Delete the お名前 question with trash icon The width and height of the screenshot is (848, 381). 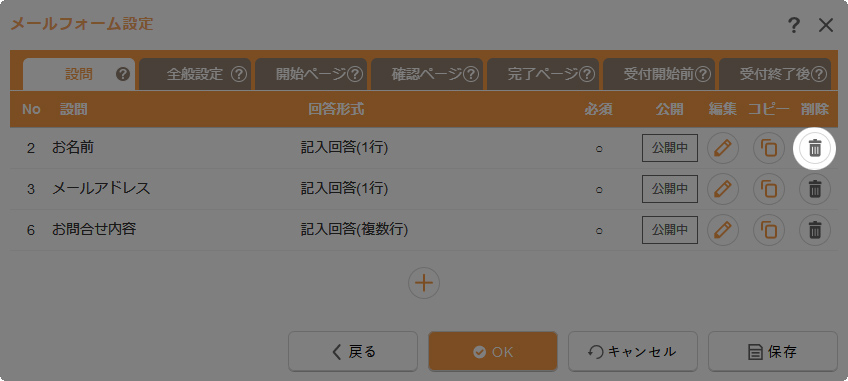tap(814, 148)
